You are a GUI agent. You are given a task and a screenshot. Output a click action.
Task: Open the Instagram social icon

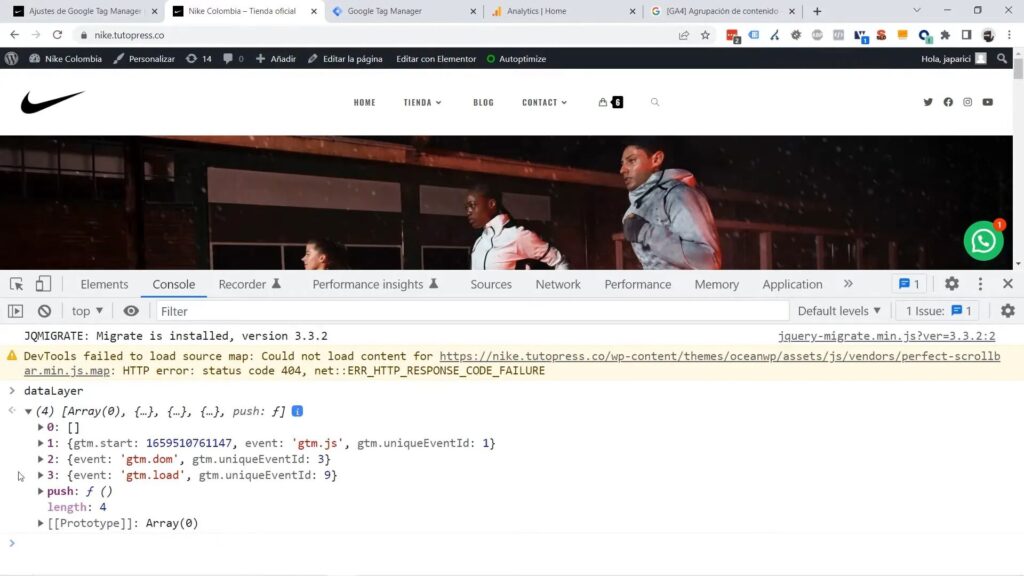pyautogui.click(x=967, y=102)
